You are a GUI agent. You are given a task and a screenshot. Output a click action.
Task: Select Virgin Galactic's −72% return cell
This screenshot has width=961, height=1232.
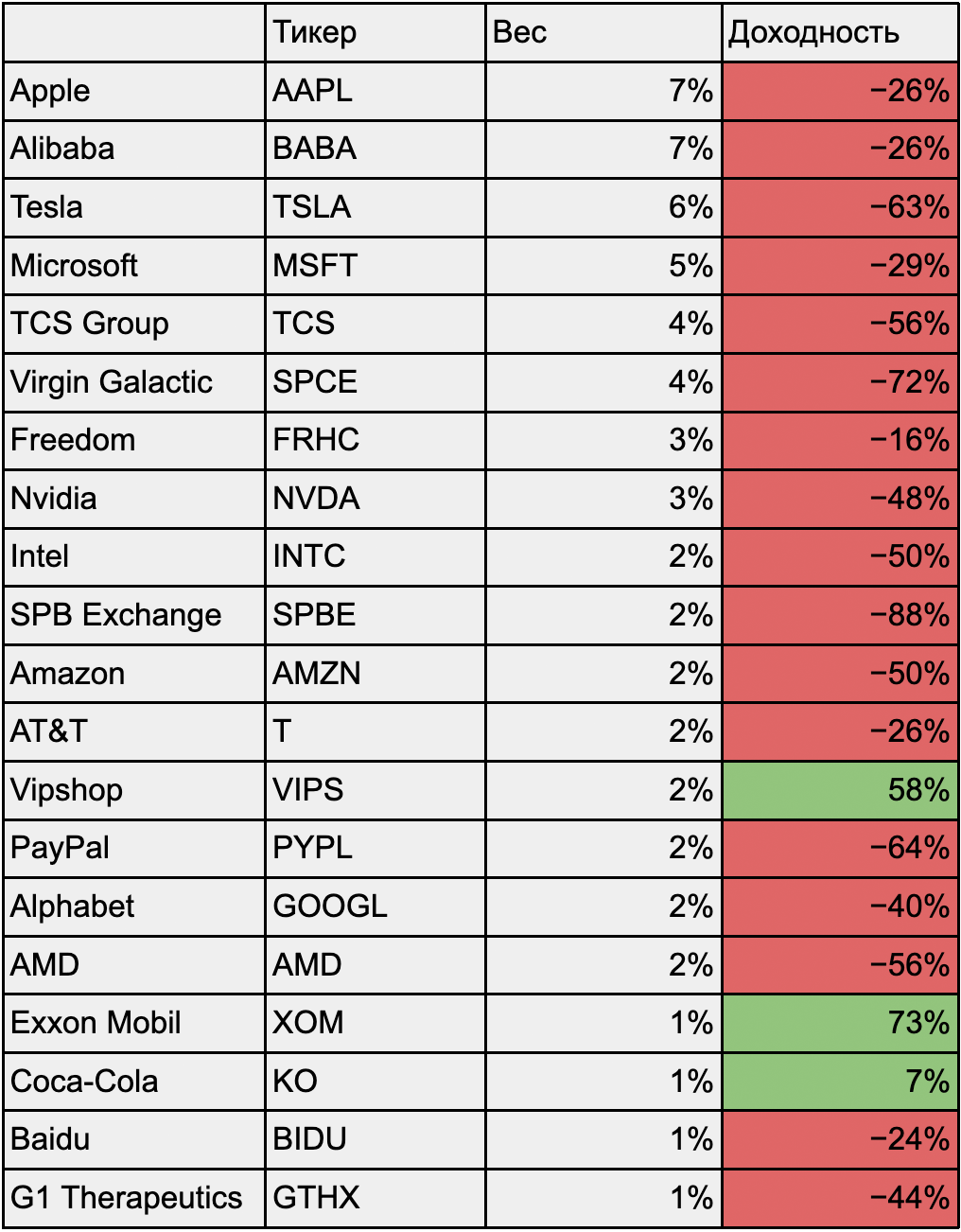[839, 382]
